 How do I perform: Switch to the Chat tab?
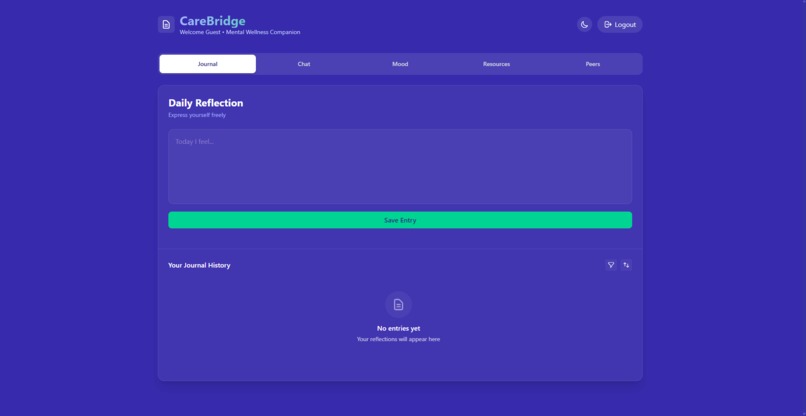pyautogui.click(x=304, y=64)
